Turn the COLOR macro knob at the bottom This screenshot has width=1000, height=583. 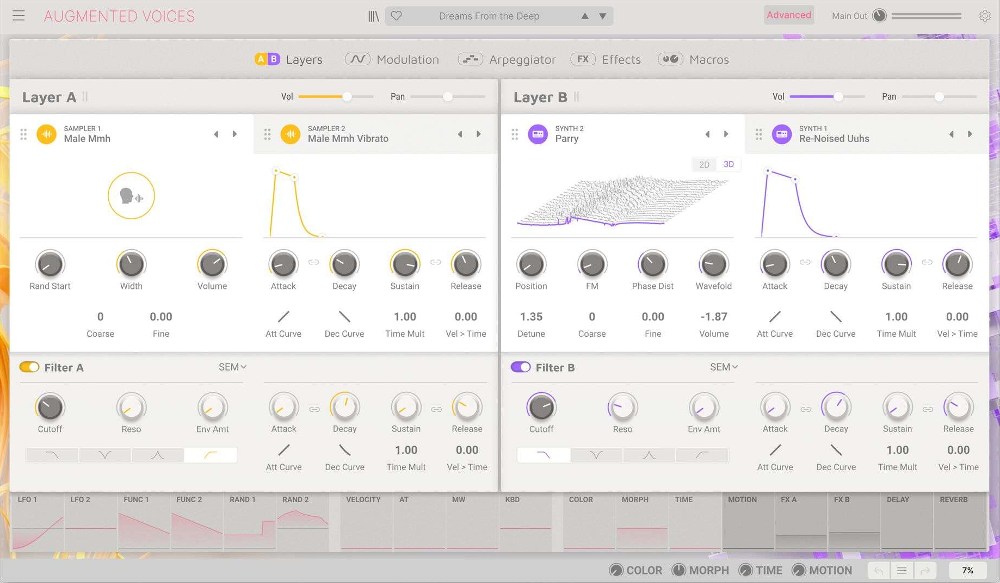[x=616, y=570]
